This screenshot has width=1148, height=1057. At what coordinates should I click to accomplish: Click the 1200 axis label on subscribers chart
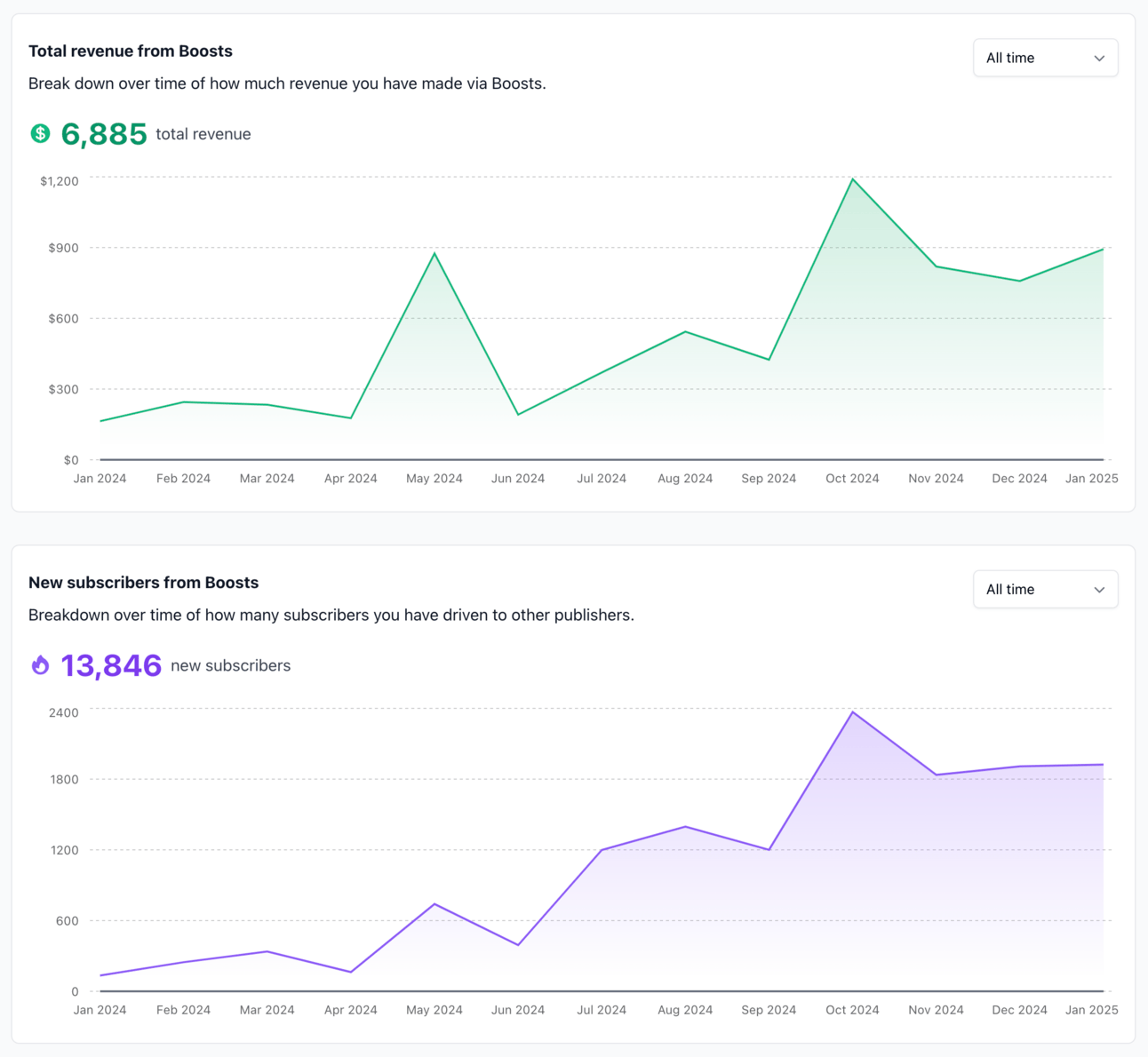[64, 850]
